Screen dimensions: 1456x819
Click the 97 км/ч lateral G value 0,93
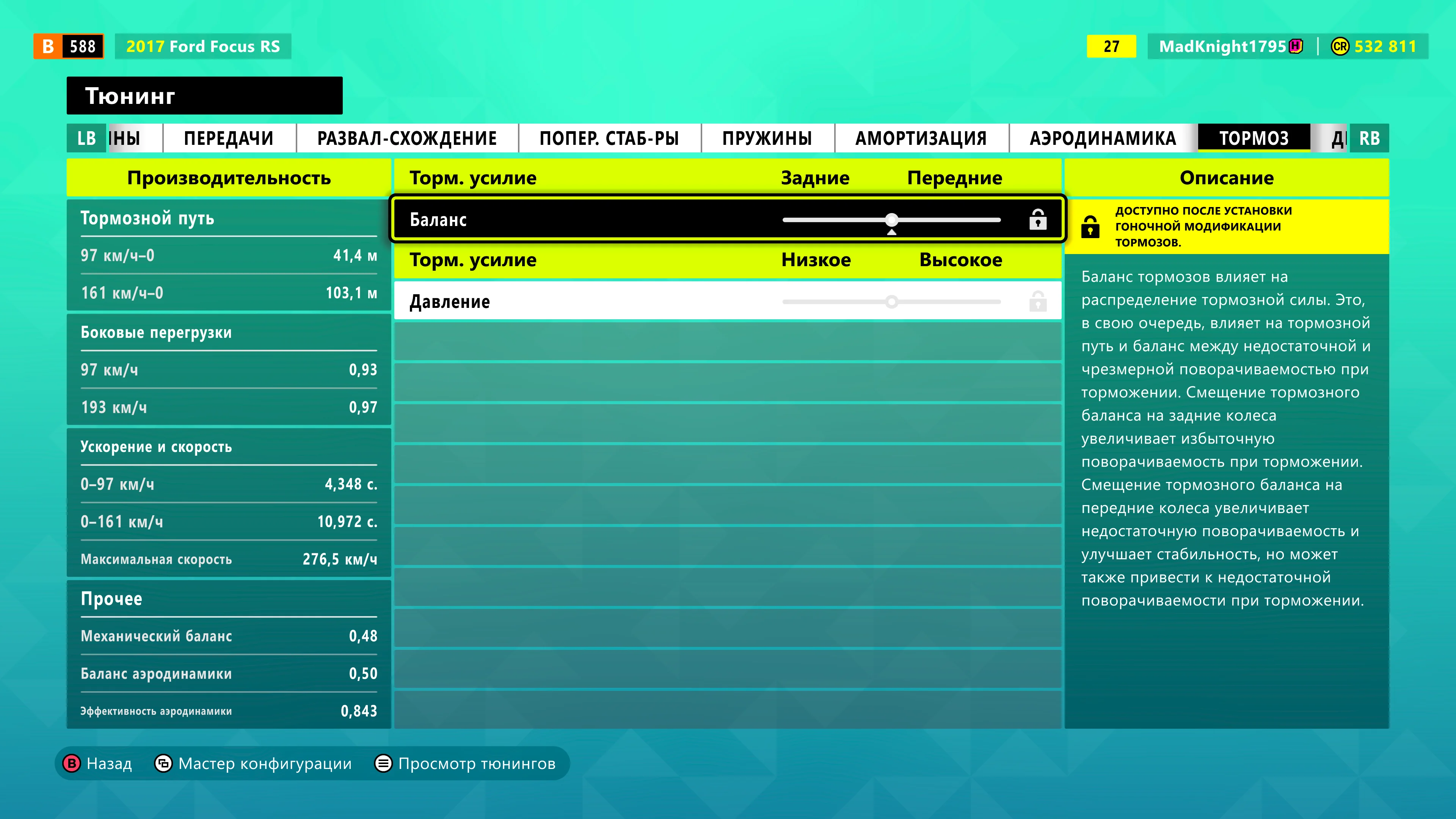363,370
